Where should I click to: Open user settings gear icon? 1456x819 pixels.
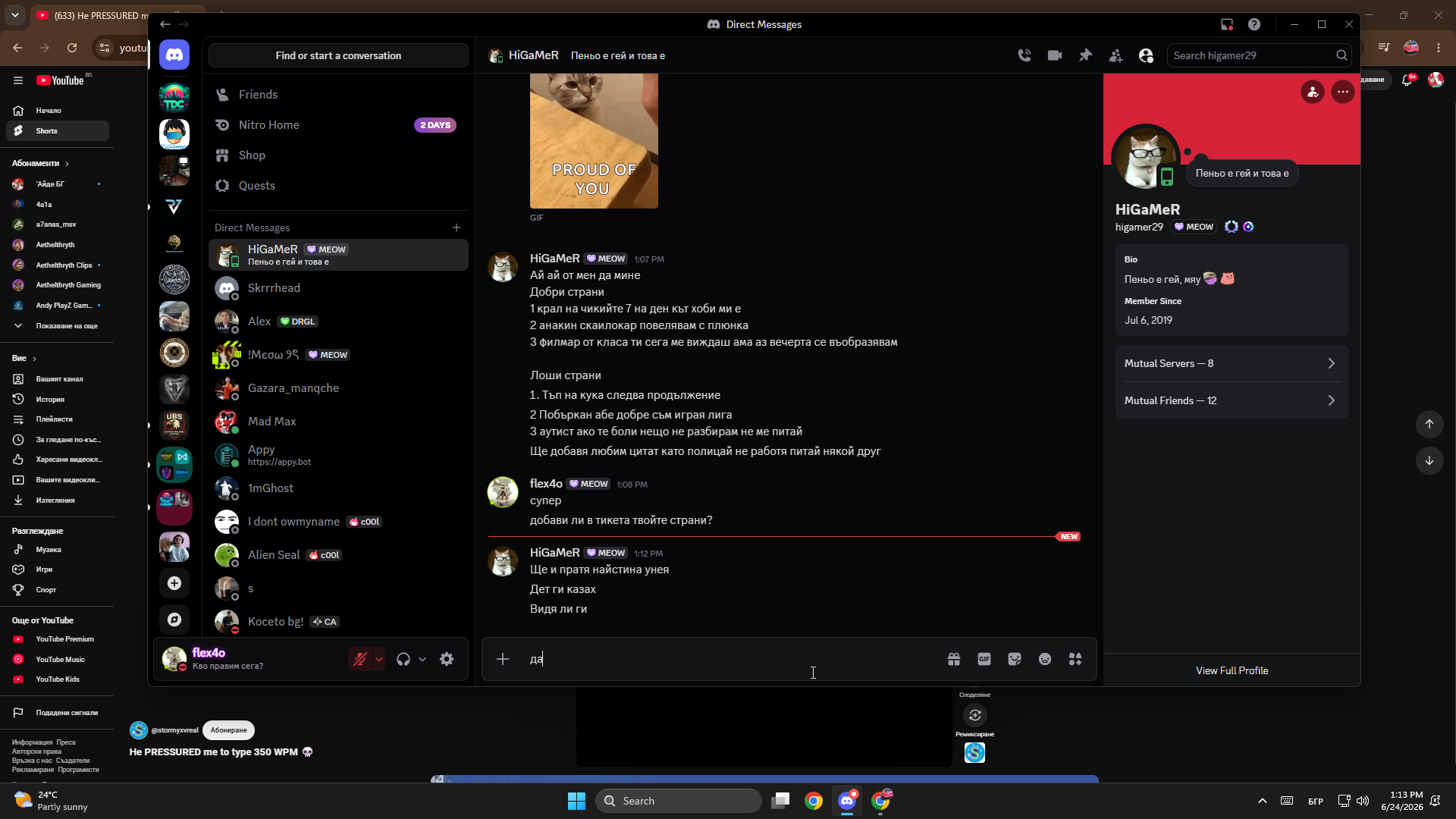pyautogui.click(x=447, y=659)
